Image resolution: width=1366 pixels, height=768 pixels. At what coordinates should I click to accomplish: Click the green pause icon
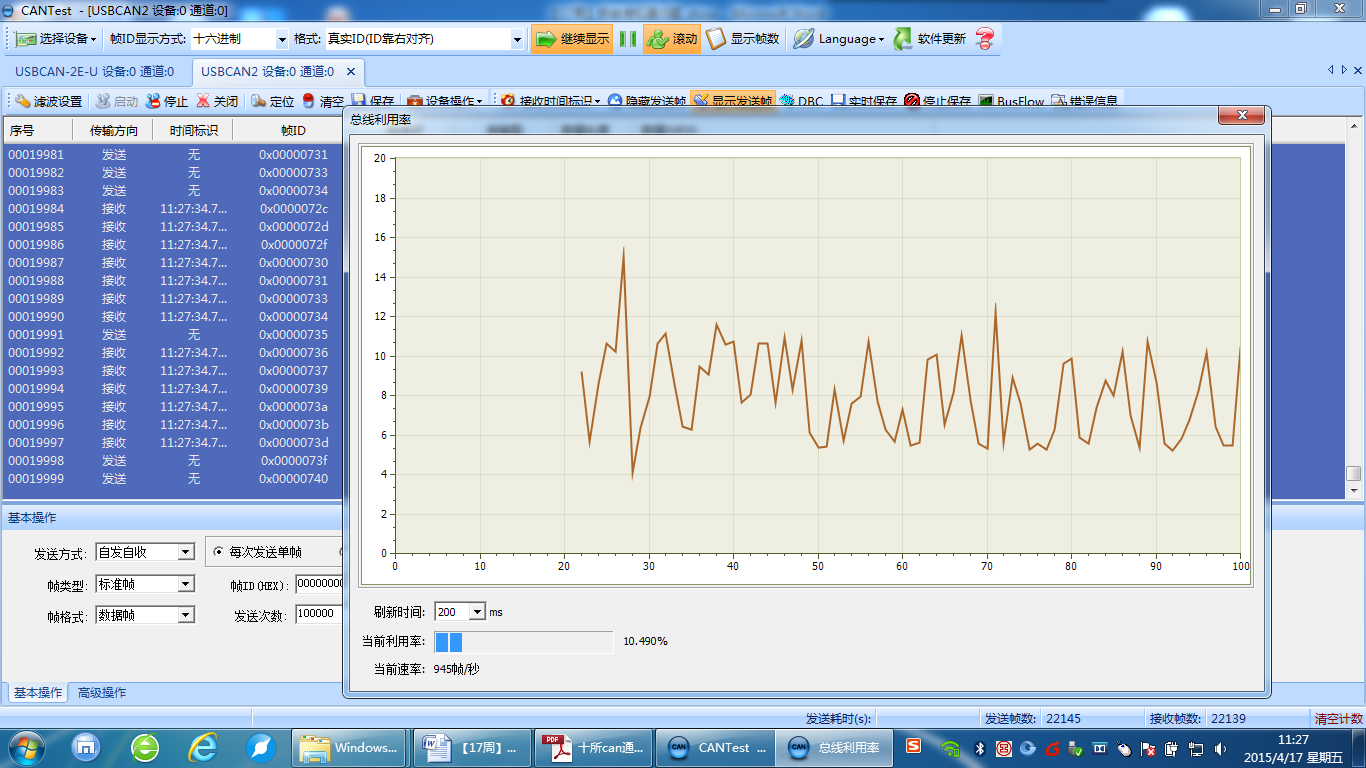click(x=628, y=39)
